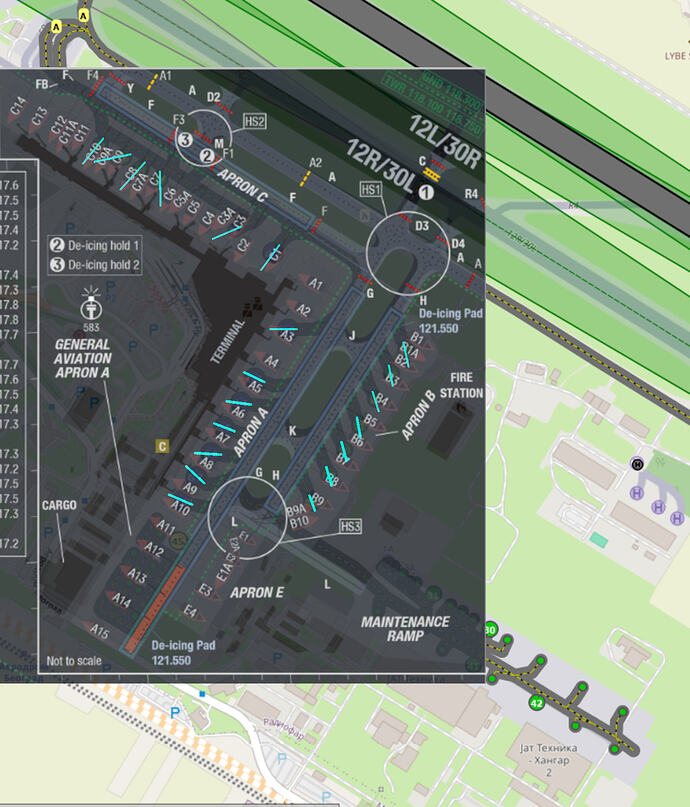Image resolution: width=690 pixels, height=807 pixels.
Task: Click hot spot circle number 1
Action: click(x=426, y=192)
